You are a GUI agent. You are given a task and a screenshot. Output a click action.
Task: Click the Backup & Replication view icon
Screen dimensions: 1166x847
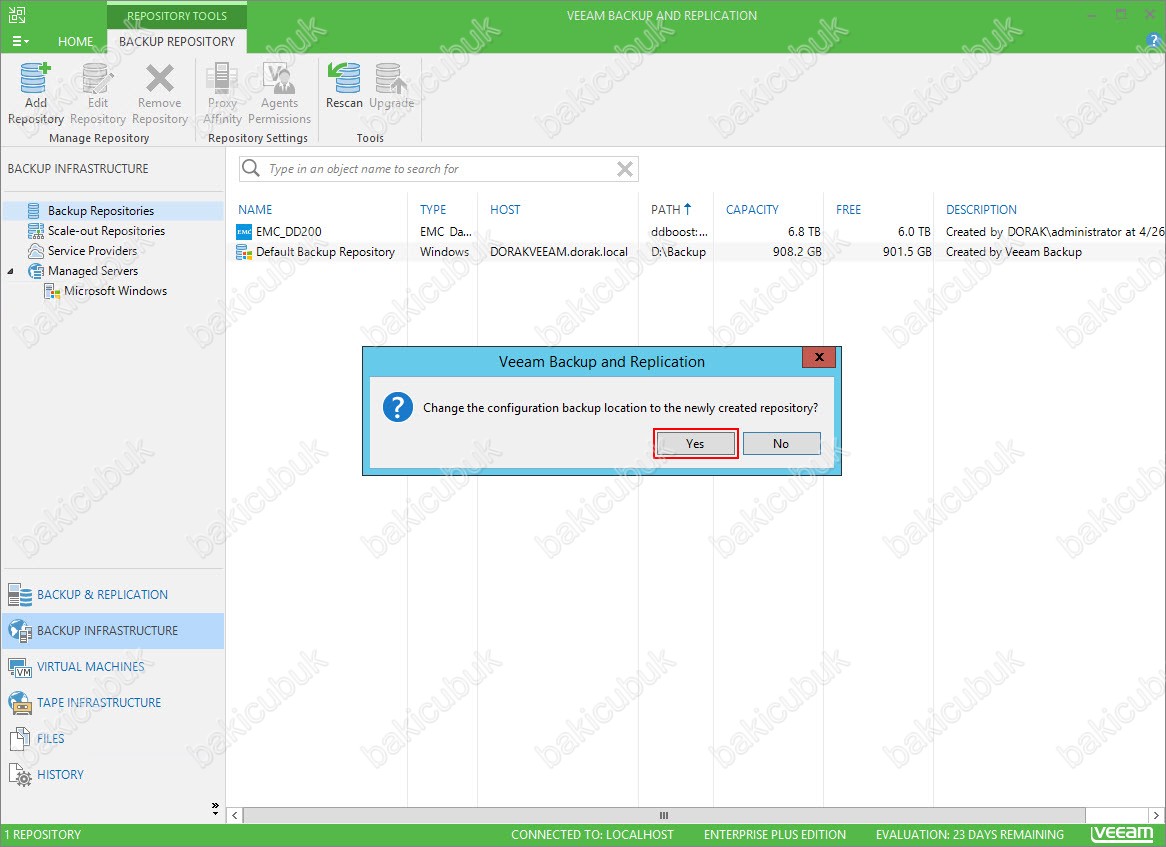coord(19,595)
